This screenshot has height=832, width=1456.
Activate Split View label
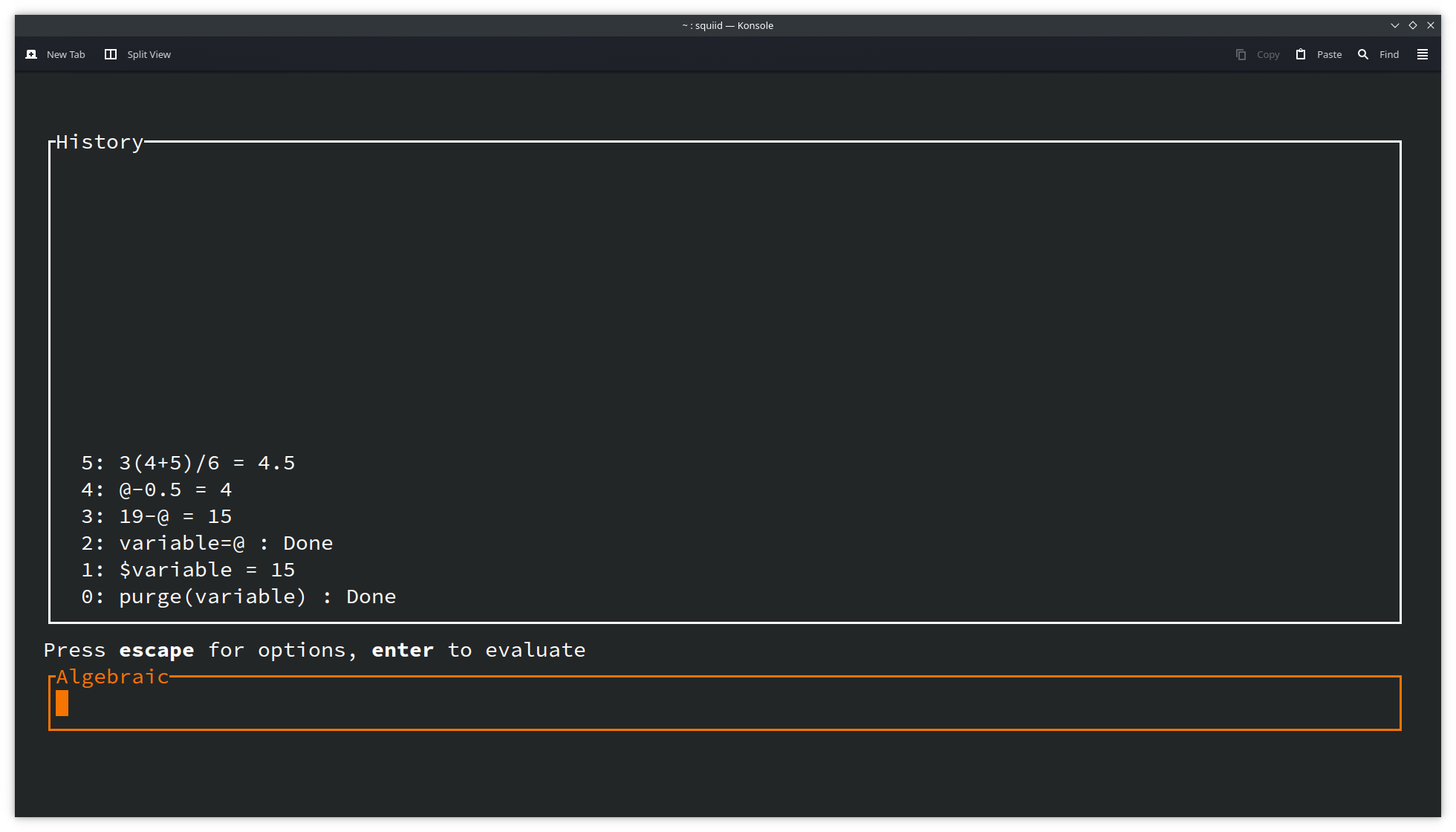pyautogui.click(x=149, y=54)
